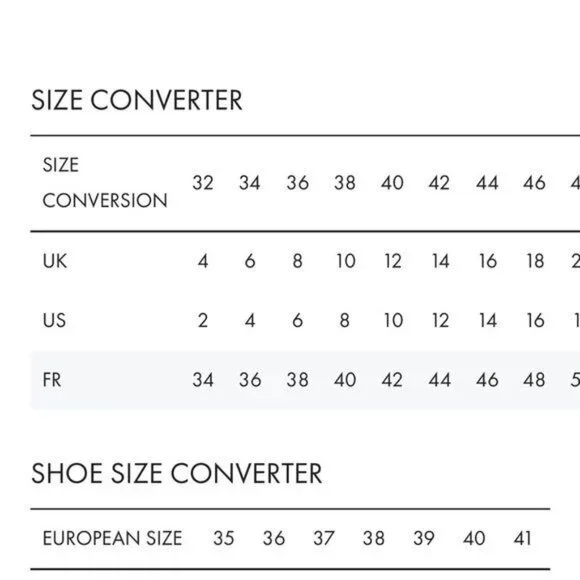Click US size 2 cell
This screenshot has height=580, width=580.
[x=203, y=320]
